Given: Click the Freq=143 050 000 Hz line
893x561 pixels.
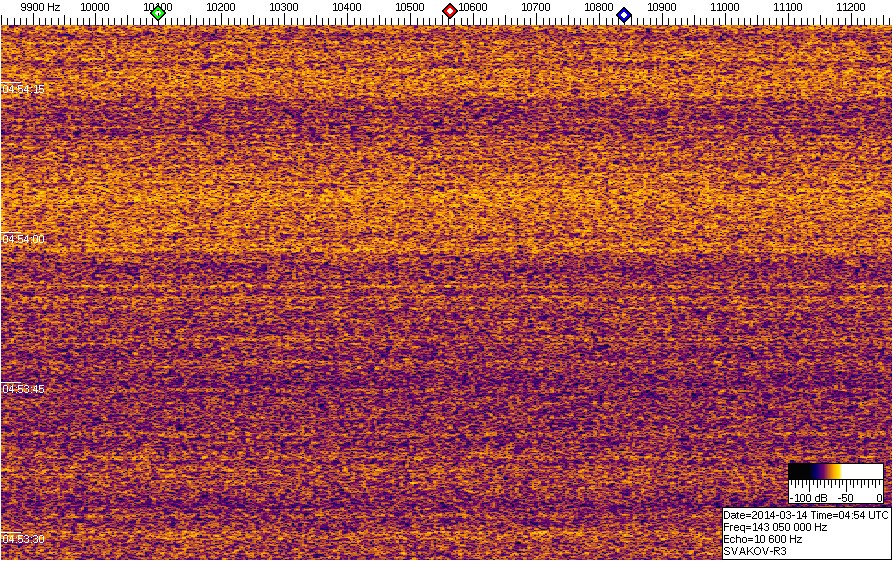Looking at the screenshot, I should 774,527.
